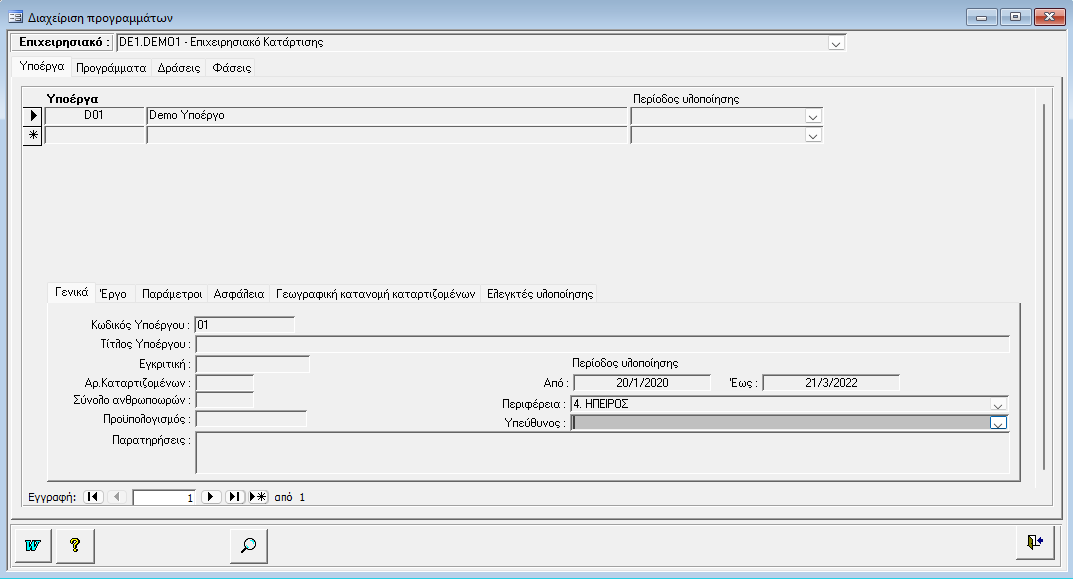Select the Ασφάλεια tab
1073x579 pixels.
click(x=240, y=294)
